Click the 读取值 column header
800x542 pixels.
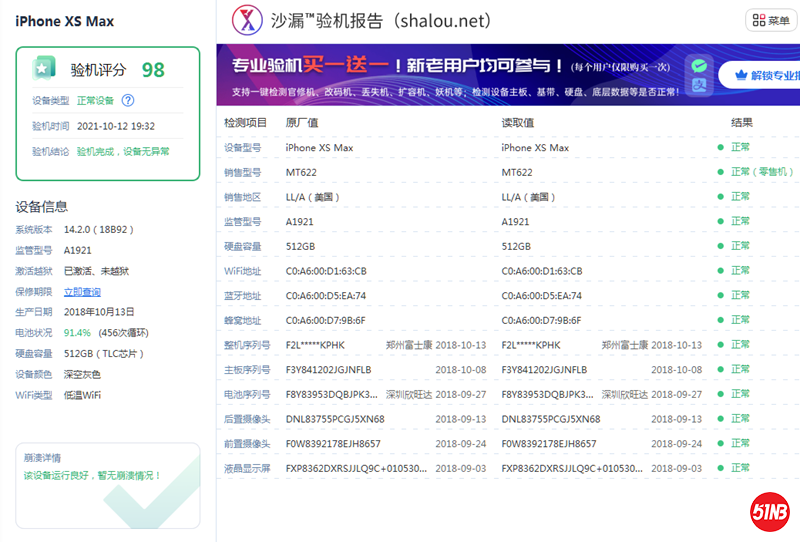pyautogui.click(x=517, y=122)
